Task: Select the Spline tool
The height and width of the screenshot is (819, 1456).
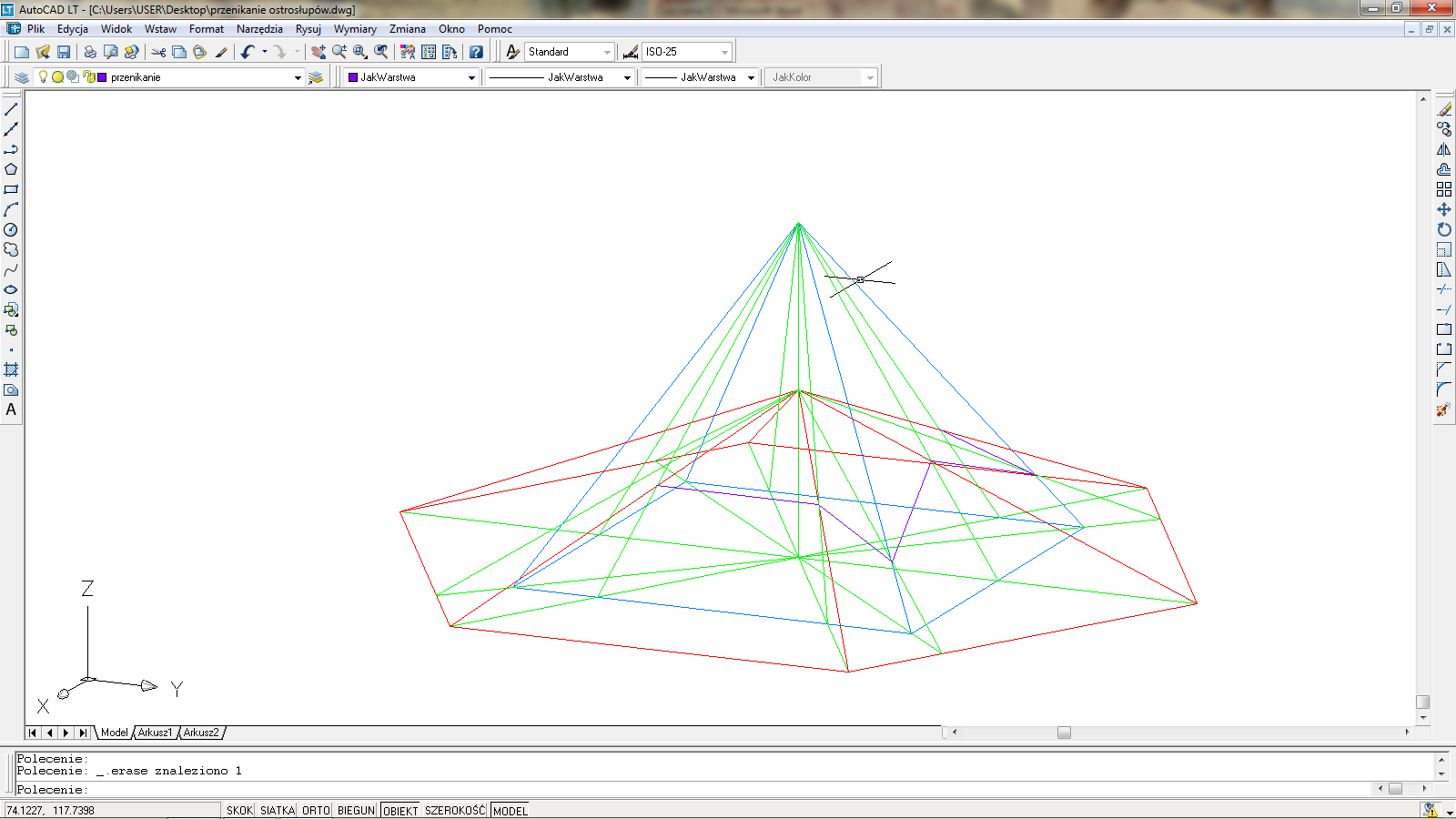Action: [11, 270]
